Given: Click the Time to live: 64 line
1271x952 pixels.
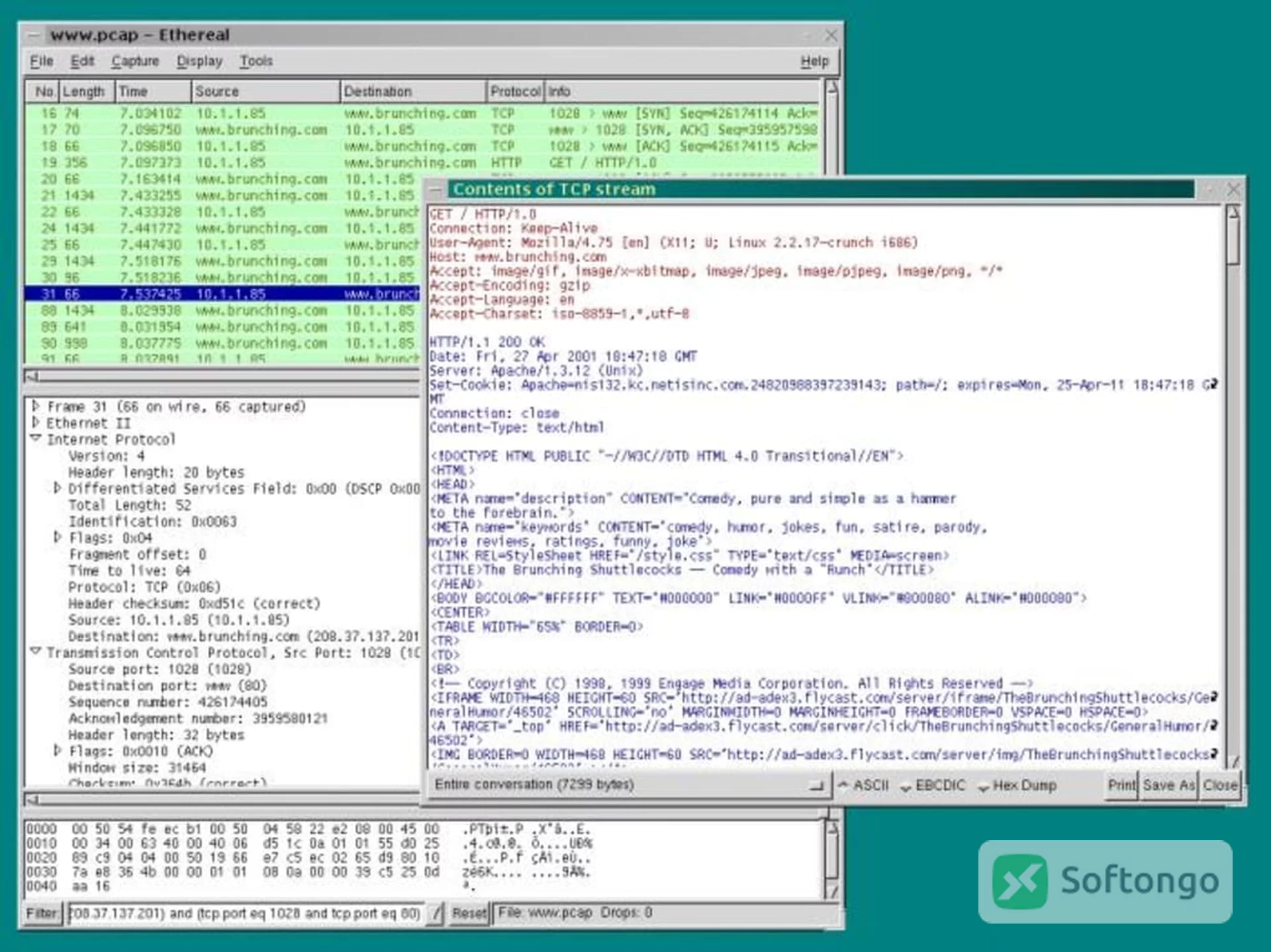Looking at the screenshot, I should click(x=129, y=571).
